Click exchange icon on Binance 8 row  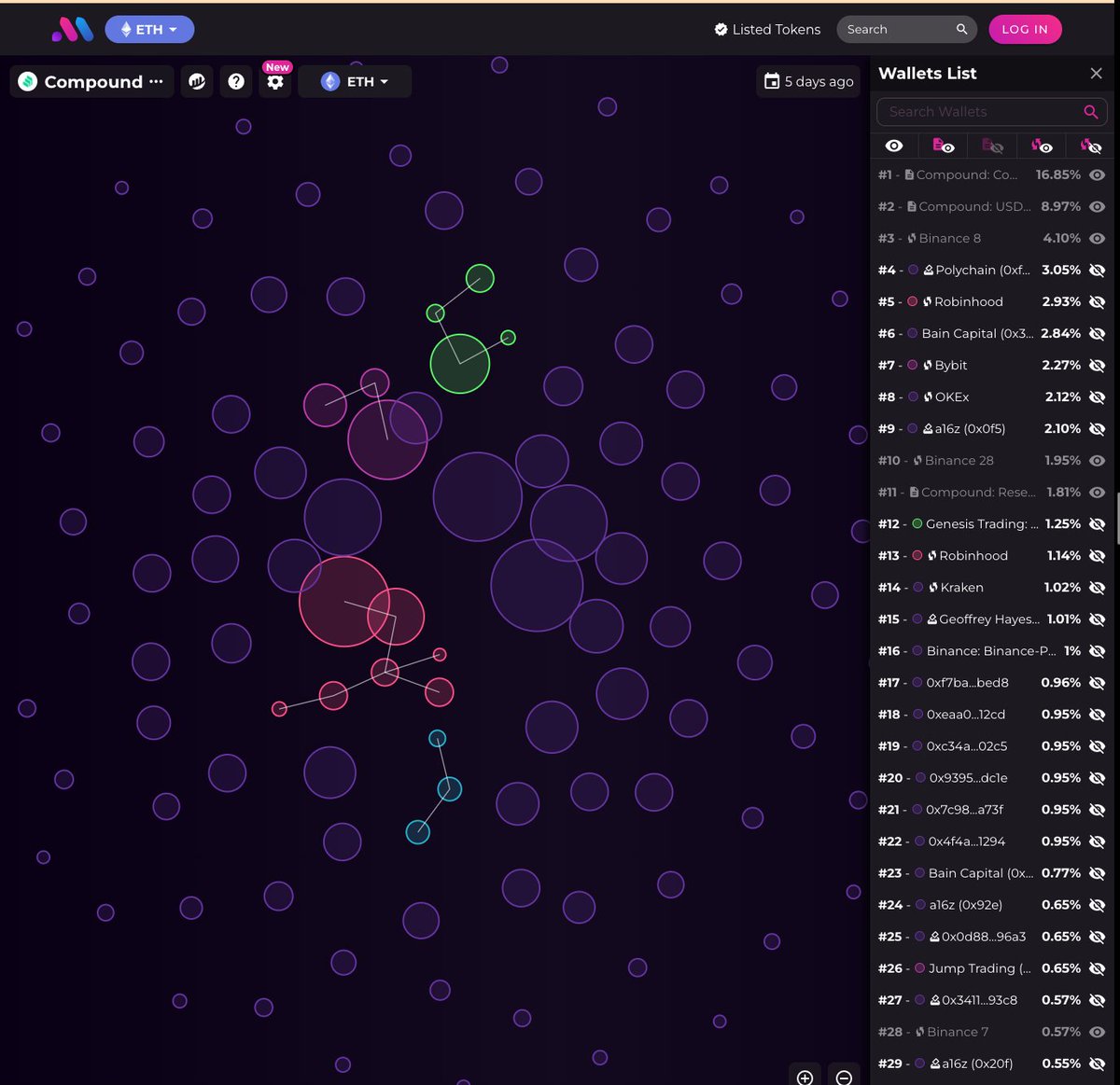click(x=912, y=238)
